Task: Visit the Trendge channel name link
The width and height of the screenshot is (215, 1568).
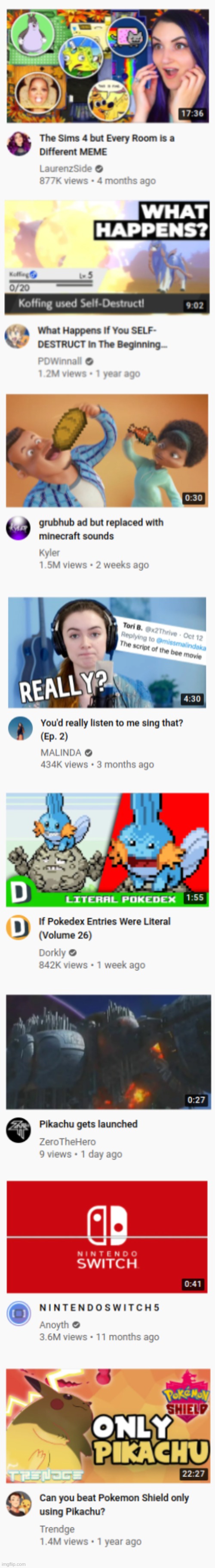Action: [58, 1529]
